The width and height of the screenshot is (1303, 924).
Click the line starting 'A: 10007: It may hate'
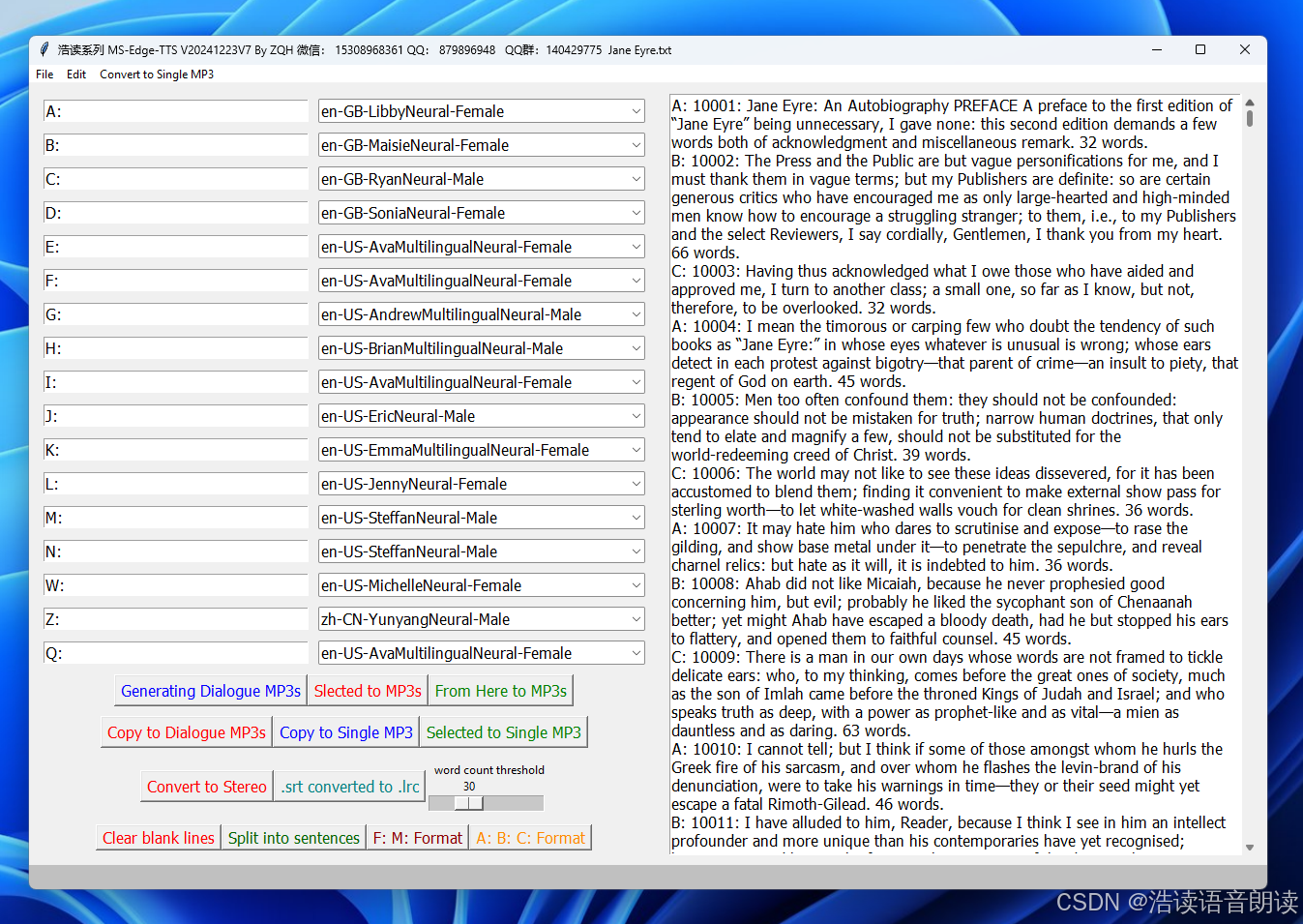[x=930, y=528]
